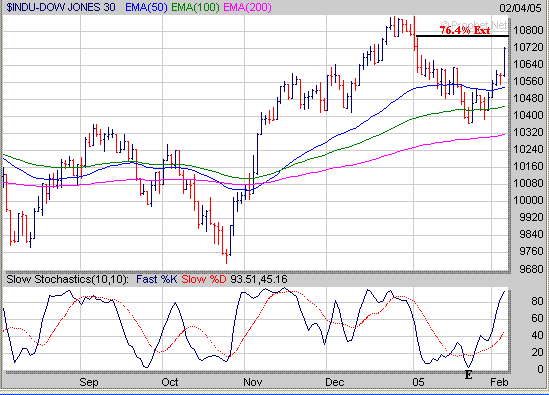Click the 9680 price axis label
This screenshot has height=395, width=549.
click(x=531, y=269)
